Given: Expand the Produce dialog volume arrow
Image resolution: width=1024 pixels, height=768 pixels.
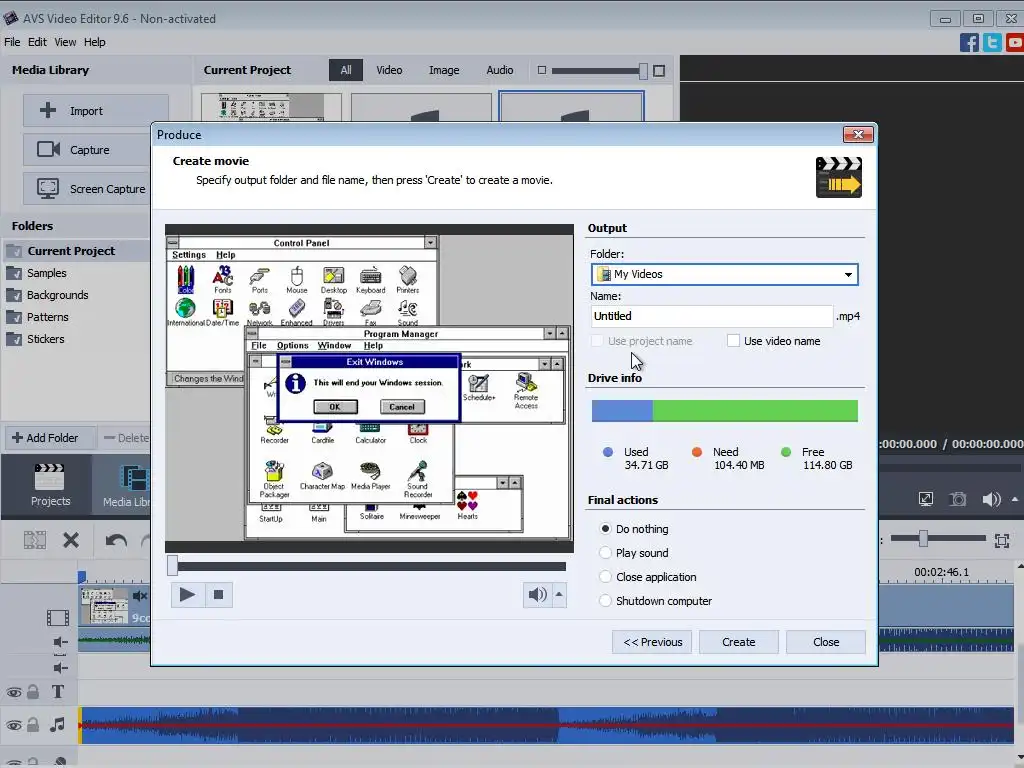Looking at the screenshot, I should click(559, 595).
